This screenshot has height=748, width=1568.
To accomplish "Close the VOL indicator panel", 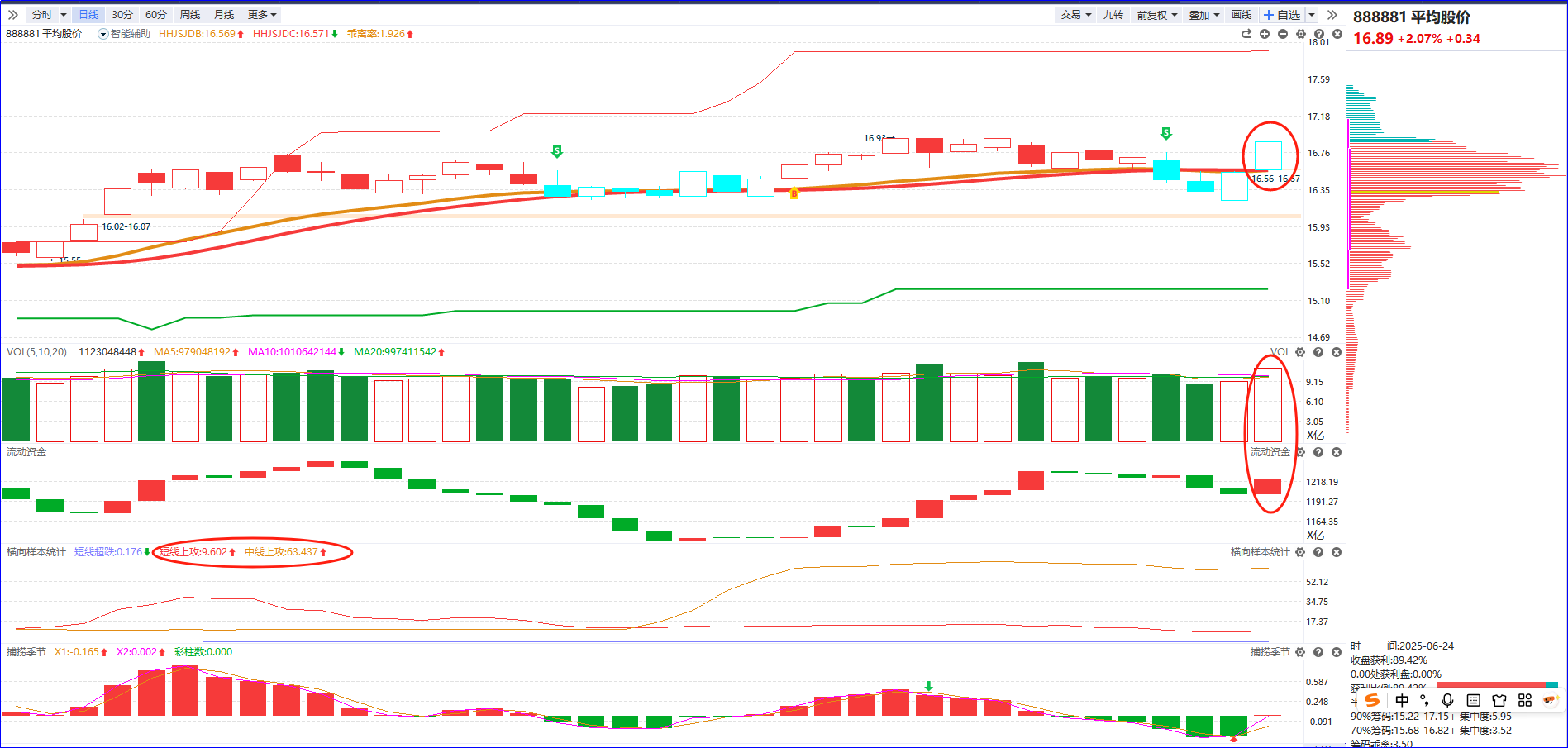I will [x=1337, y=352].
